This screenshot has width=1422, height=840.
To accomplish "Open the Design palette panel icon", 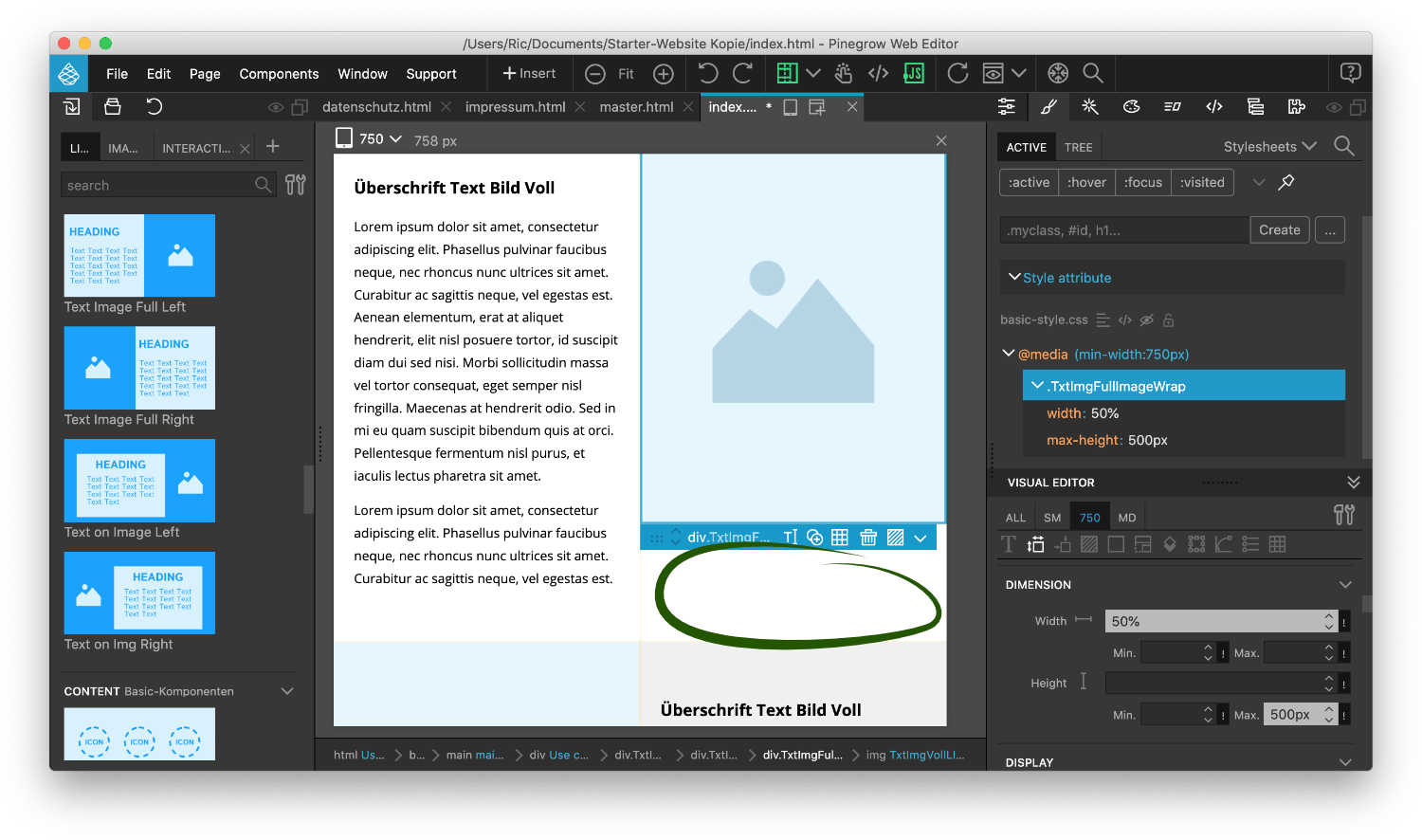I will [1131, 107].
